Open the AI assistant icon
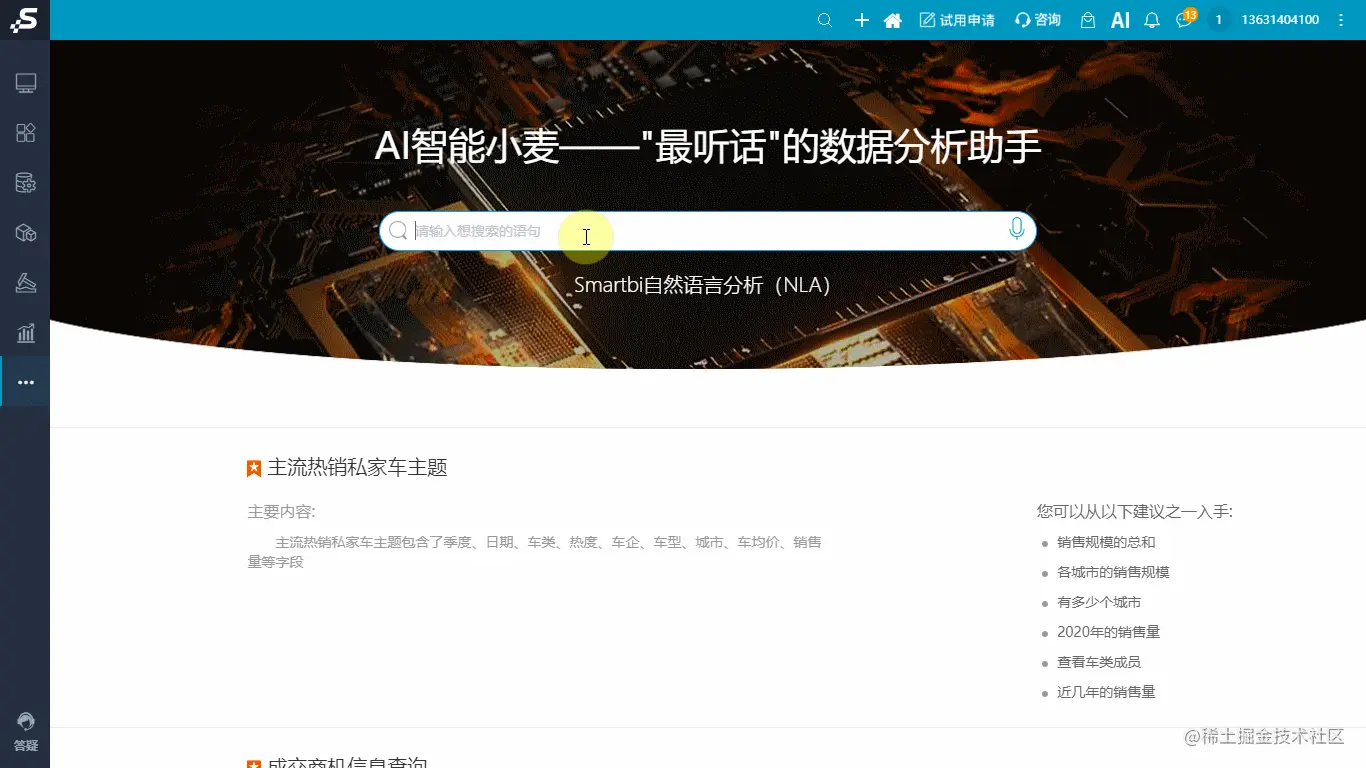Image resolution: width=1366 pixels, height=768 pixels. pyautogui.click(x=1119, y=20)
